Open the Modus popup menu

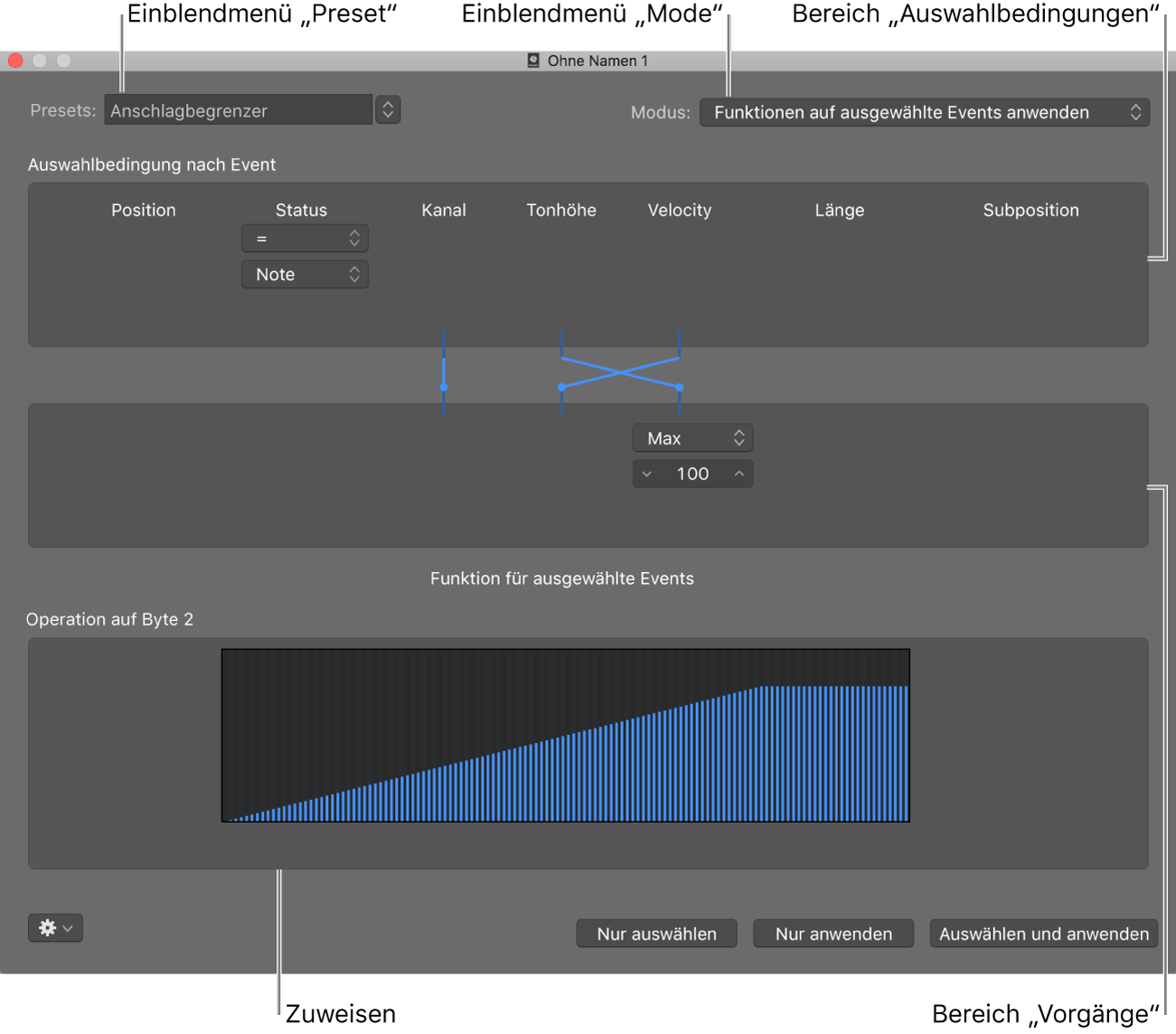(924, 112)
